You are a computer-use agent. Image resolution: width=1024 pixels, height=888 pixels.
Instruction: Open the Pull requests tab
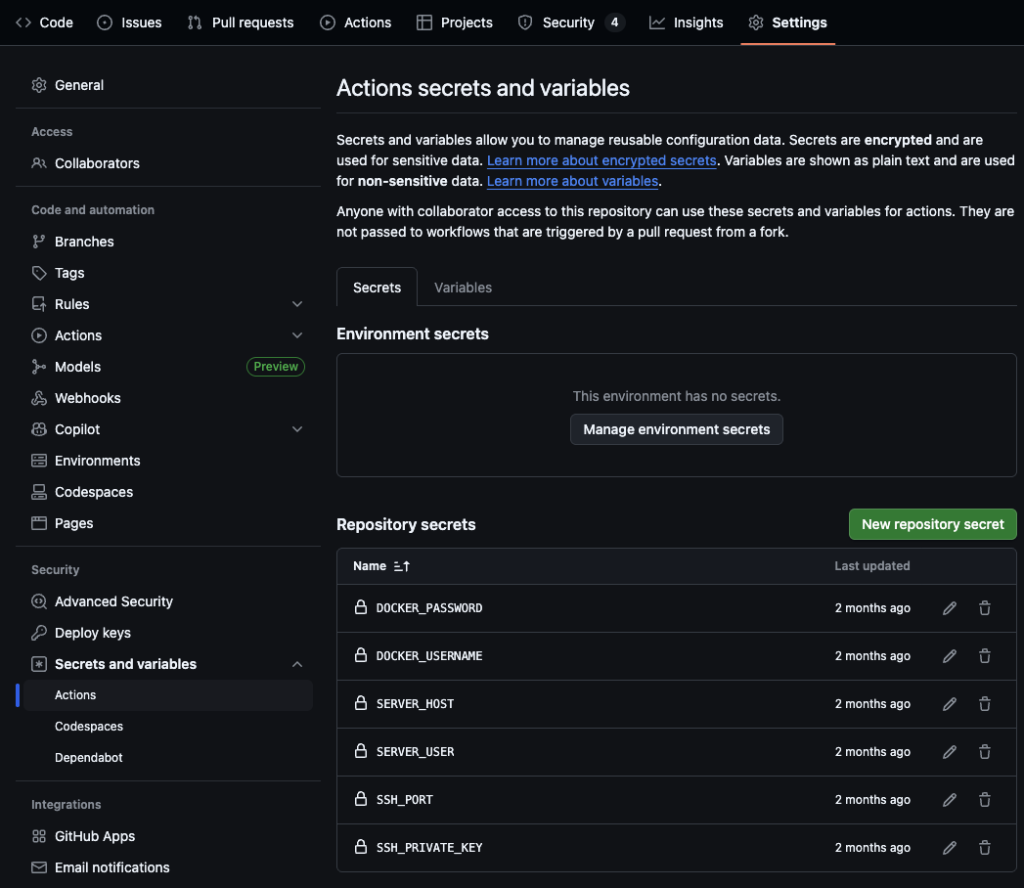tap(240, 23)
